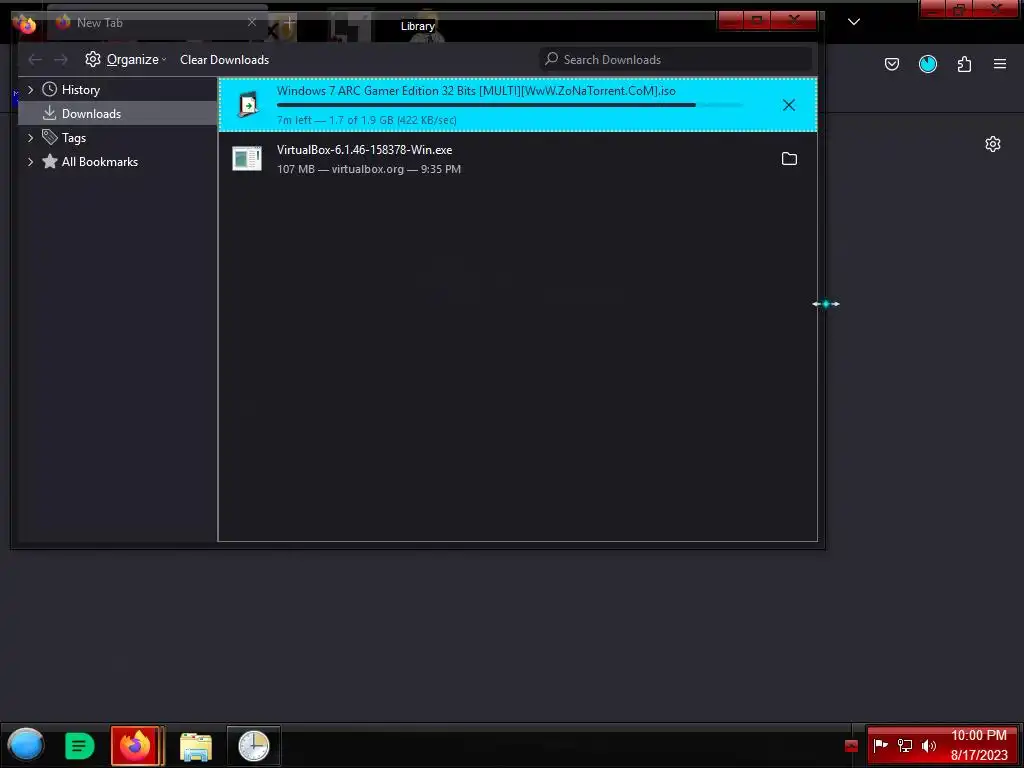Open folder containing VirtualBox installer
The height and width of the screenshot is (768, 1024).
tap(789, 159)
